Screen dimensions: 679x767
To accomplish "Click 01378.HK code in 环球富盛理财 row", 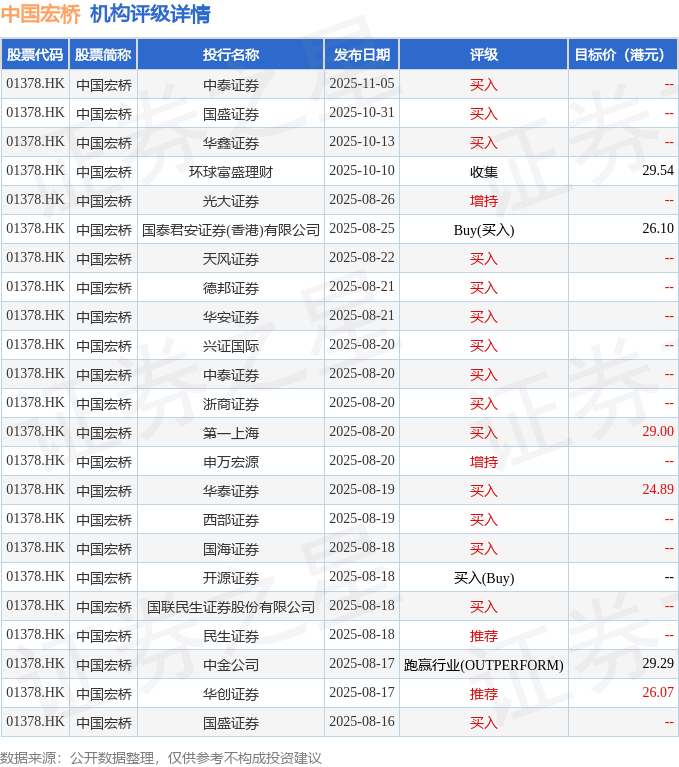I will (x=35, y=170).
